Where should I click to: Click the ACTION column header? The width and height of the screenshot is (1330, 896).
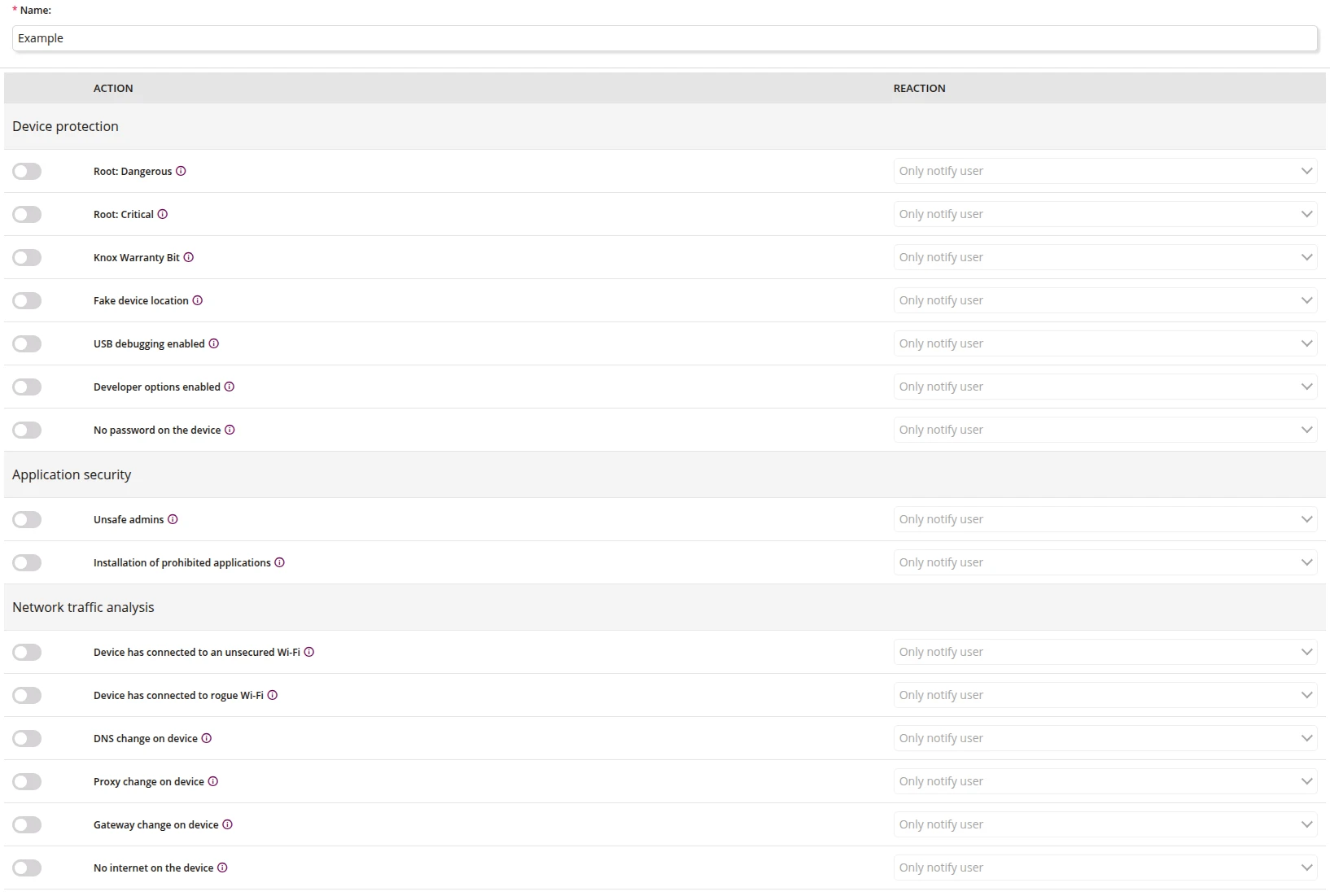[113, 88]
